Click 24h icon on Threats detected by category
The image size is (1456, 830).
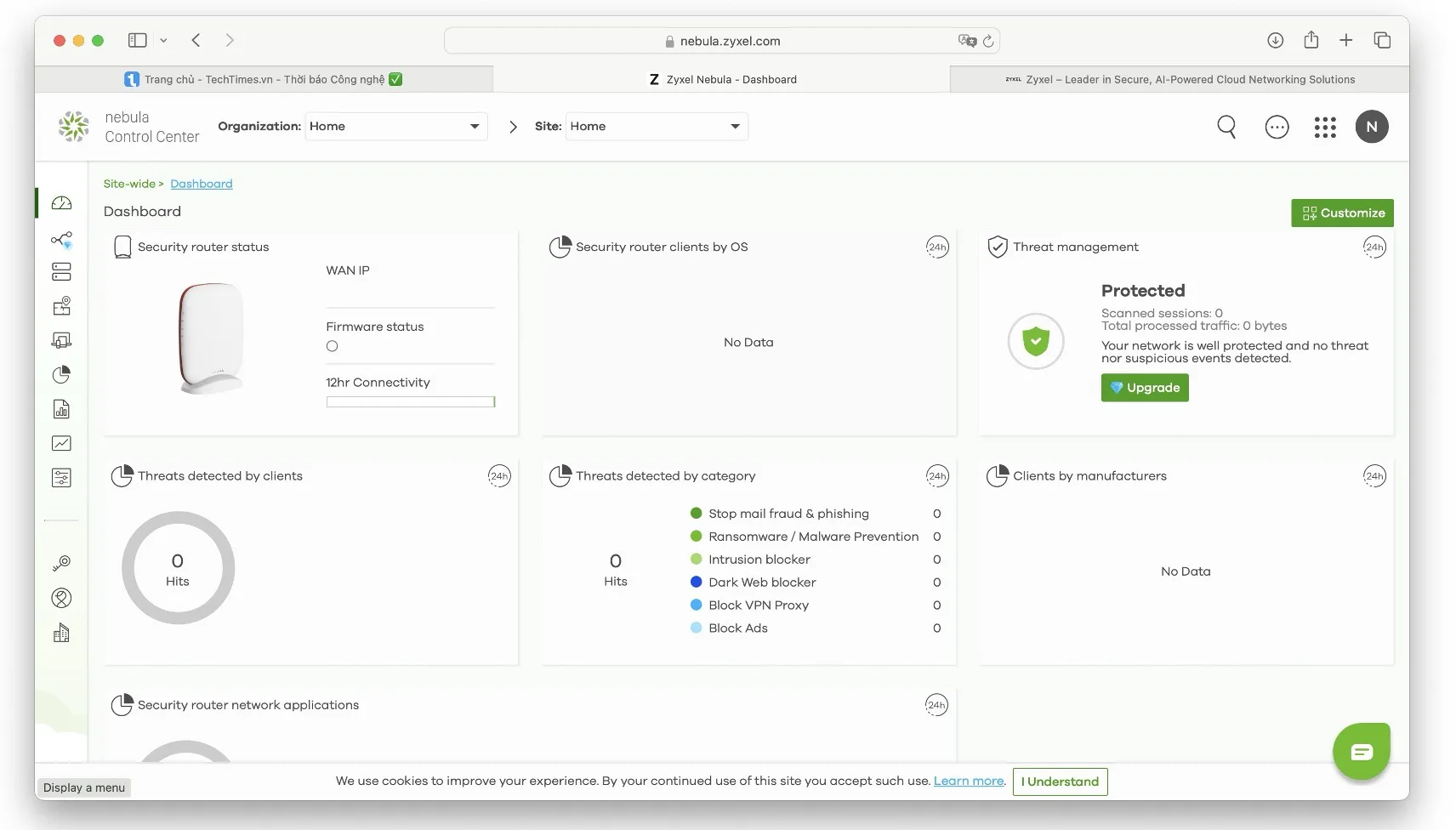pyautogui.click(x=937, y=476)
